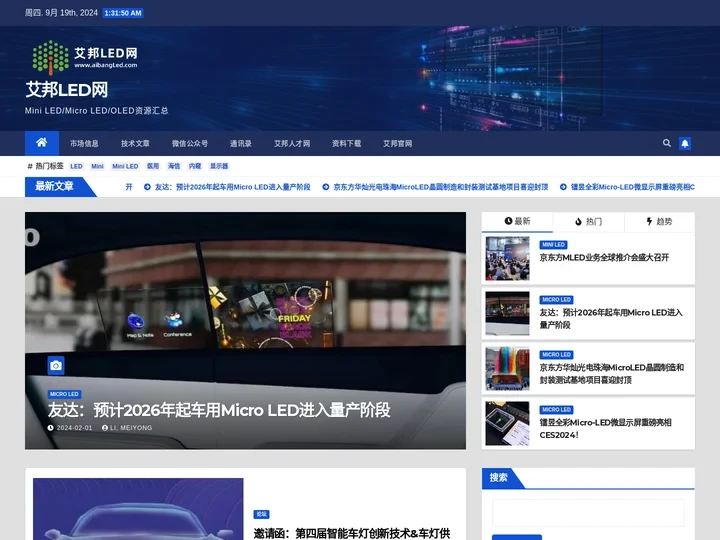This screenshot has width=720, height=540.
Task: Open sidebar thumbnail of 友达 car Micro LED article
Action: pos(507,314)
